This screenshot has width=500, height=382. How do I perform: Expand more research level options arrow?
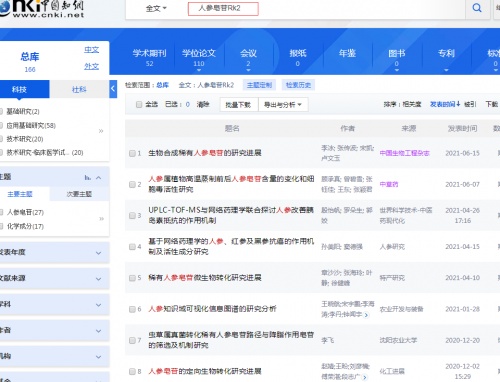pyautogui.click(x=101, y=131)
